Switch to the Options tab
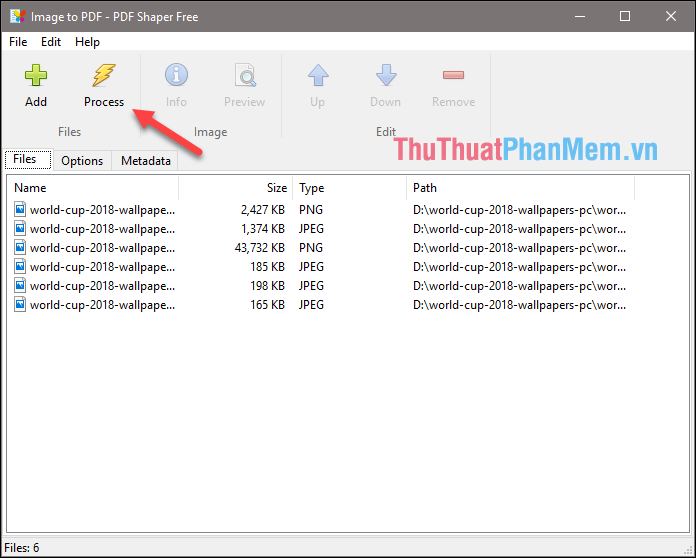Image resolution: width=696 pixels, height=558 pixels. click(82, 161)
